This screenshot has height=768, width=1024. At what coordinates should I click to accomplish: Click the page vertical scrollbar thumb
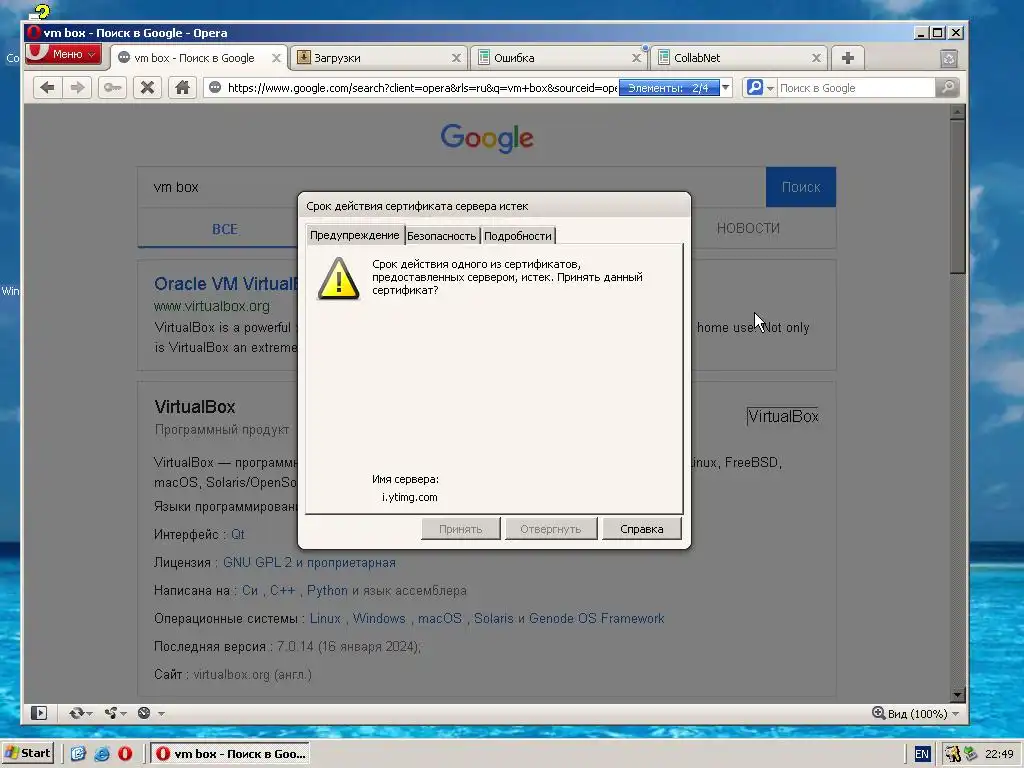[957, 196]
